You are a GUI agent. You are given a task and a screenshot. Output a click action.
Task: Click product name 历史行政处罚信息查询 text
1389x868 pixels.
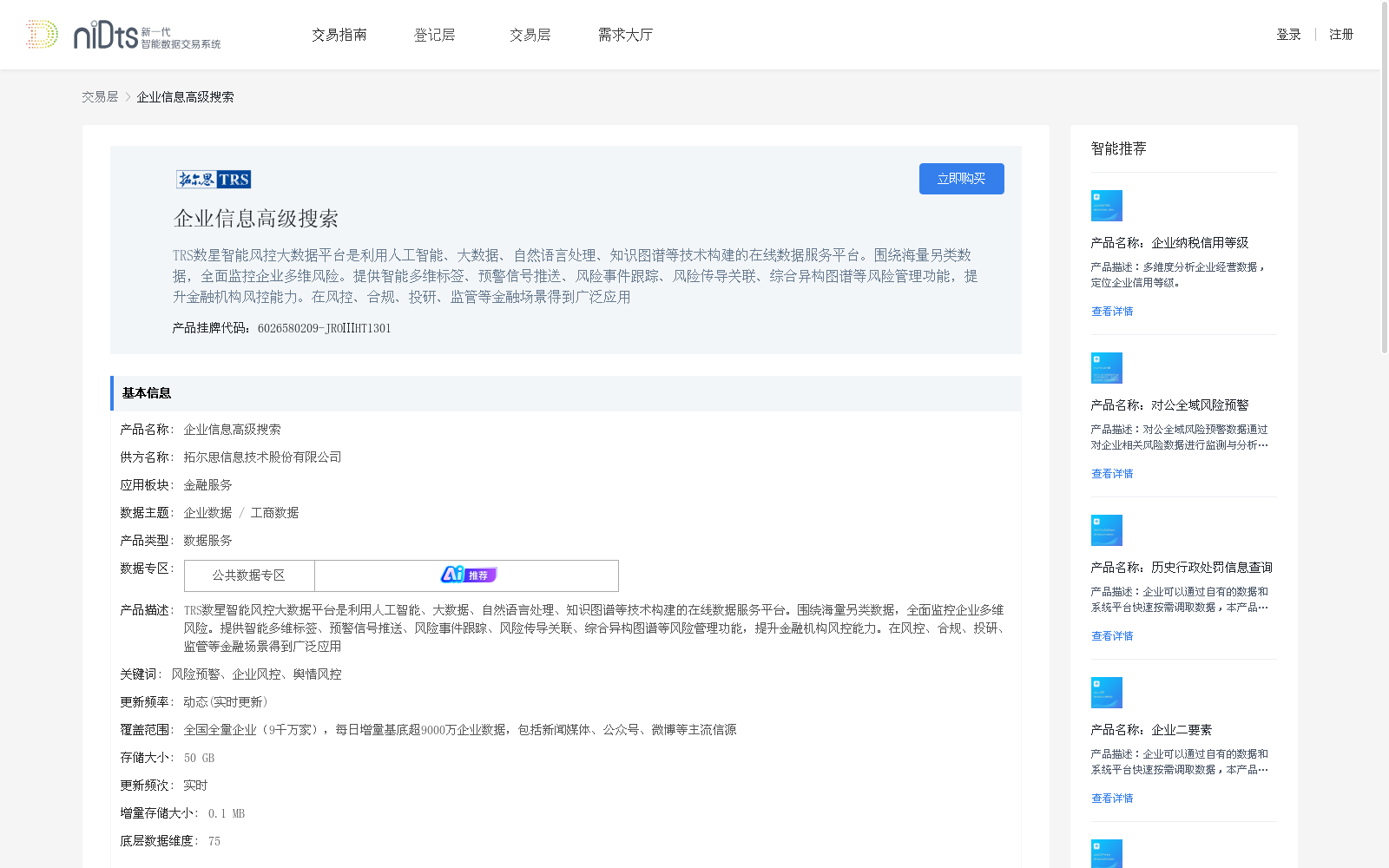click(1212, 568)
